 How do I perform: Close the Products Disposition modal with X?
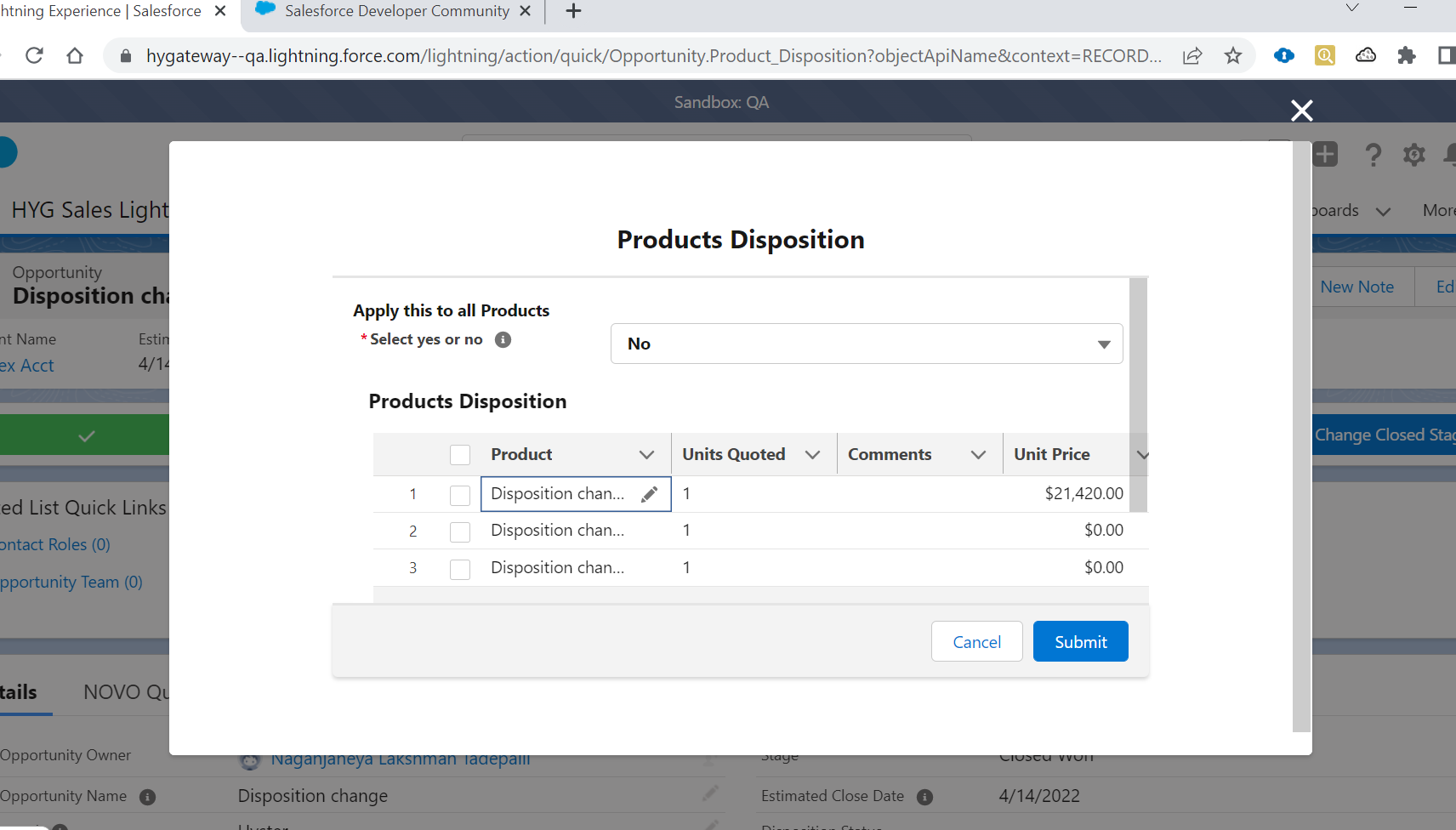[x=1301, y=111]
